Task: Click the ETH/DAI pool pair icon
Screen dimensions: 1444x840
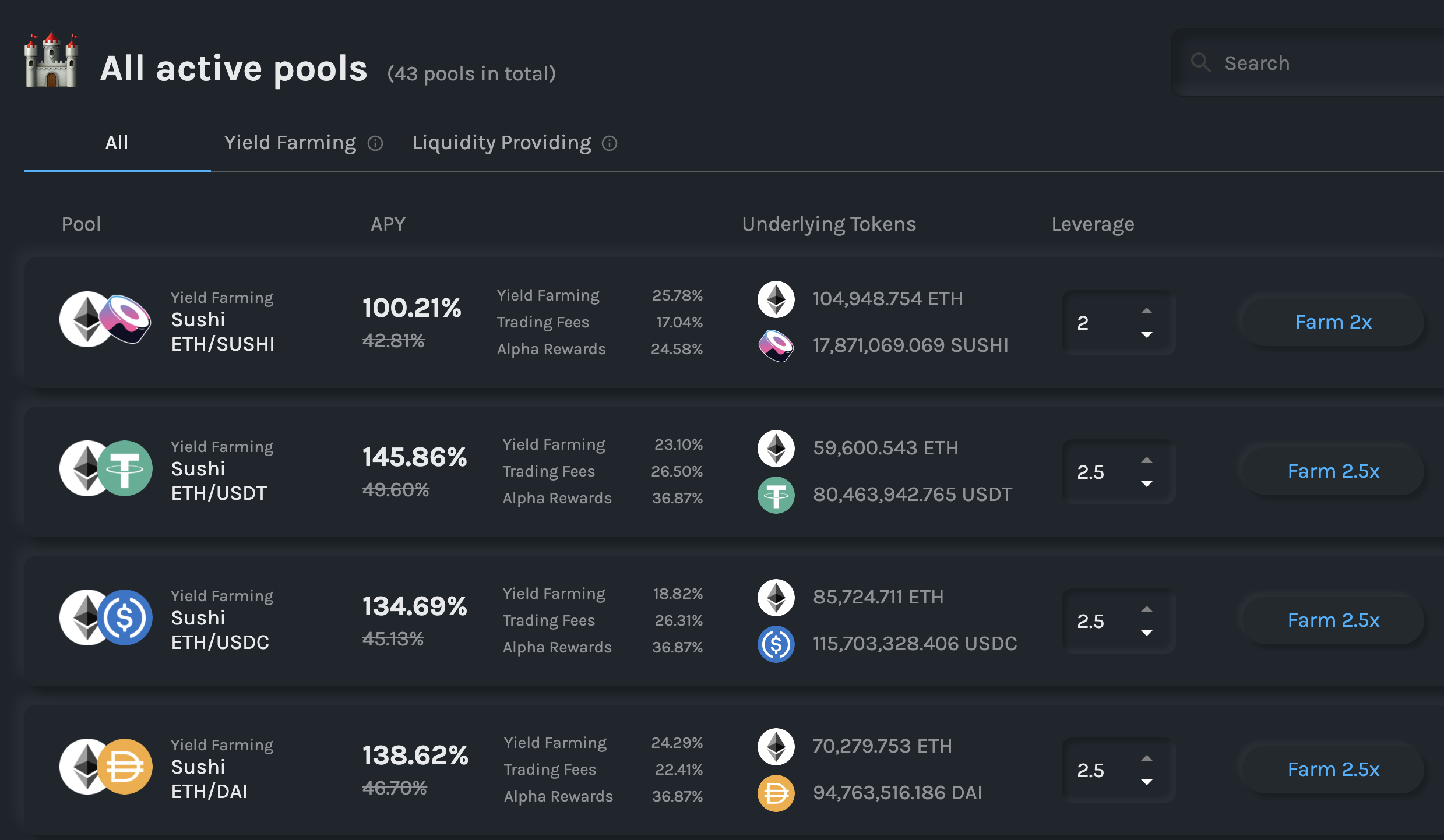Action: pyautogui.click(x=105, y=767)
